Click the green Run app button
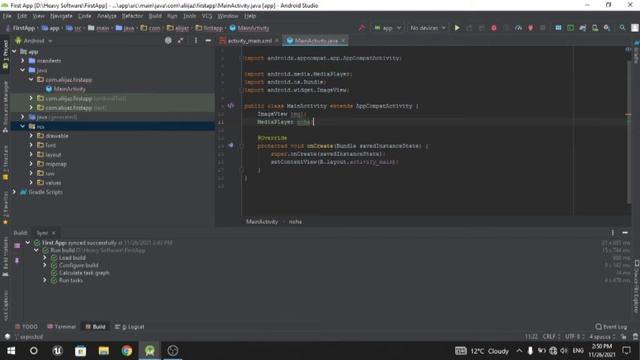The image size is (640, 360). [x=457, y=28]
